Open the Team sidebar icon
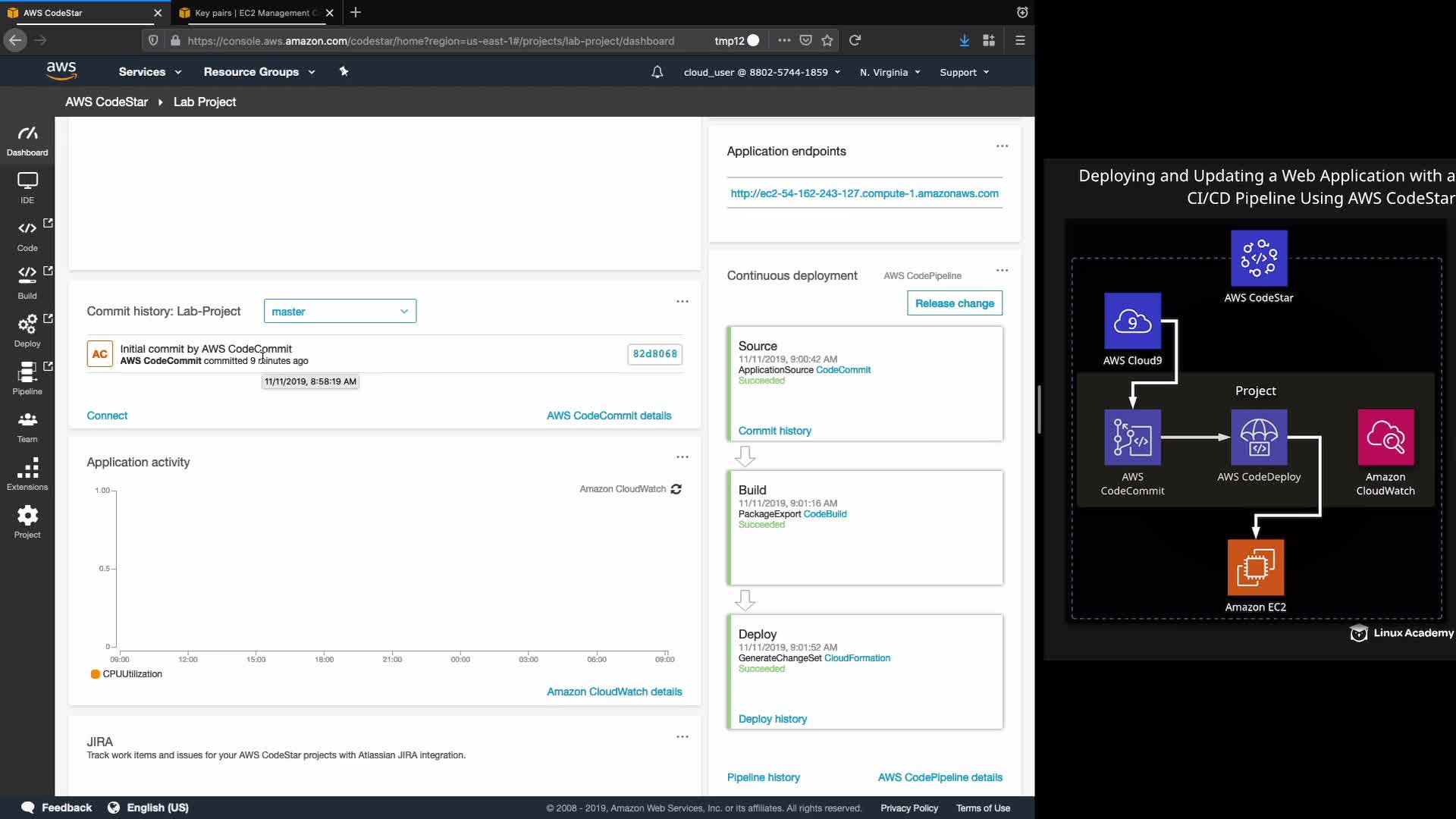Viewport: 1456px width, 819px height. [27, 426]
